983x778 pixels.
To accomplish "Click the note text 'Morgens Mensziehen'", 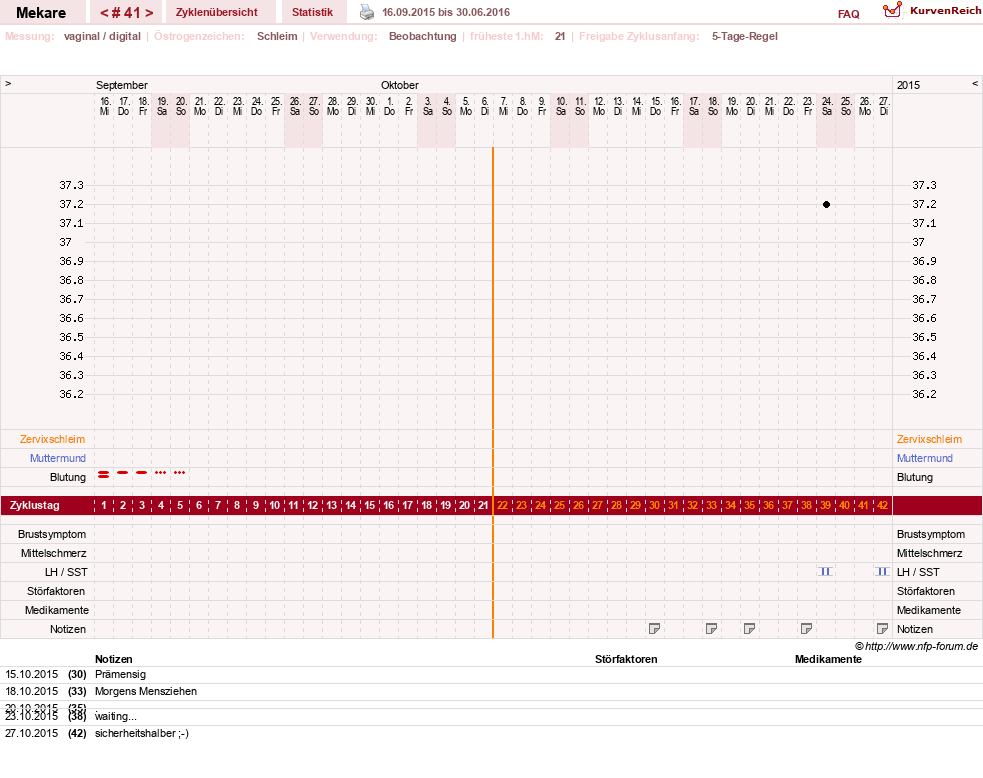I will click(145, 691).
